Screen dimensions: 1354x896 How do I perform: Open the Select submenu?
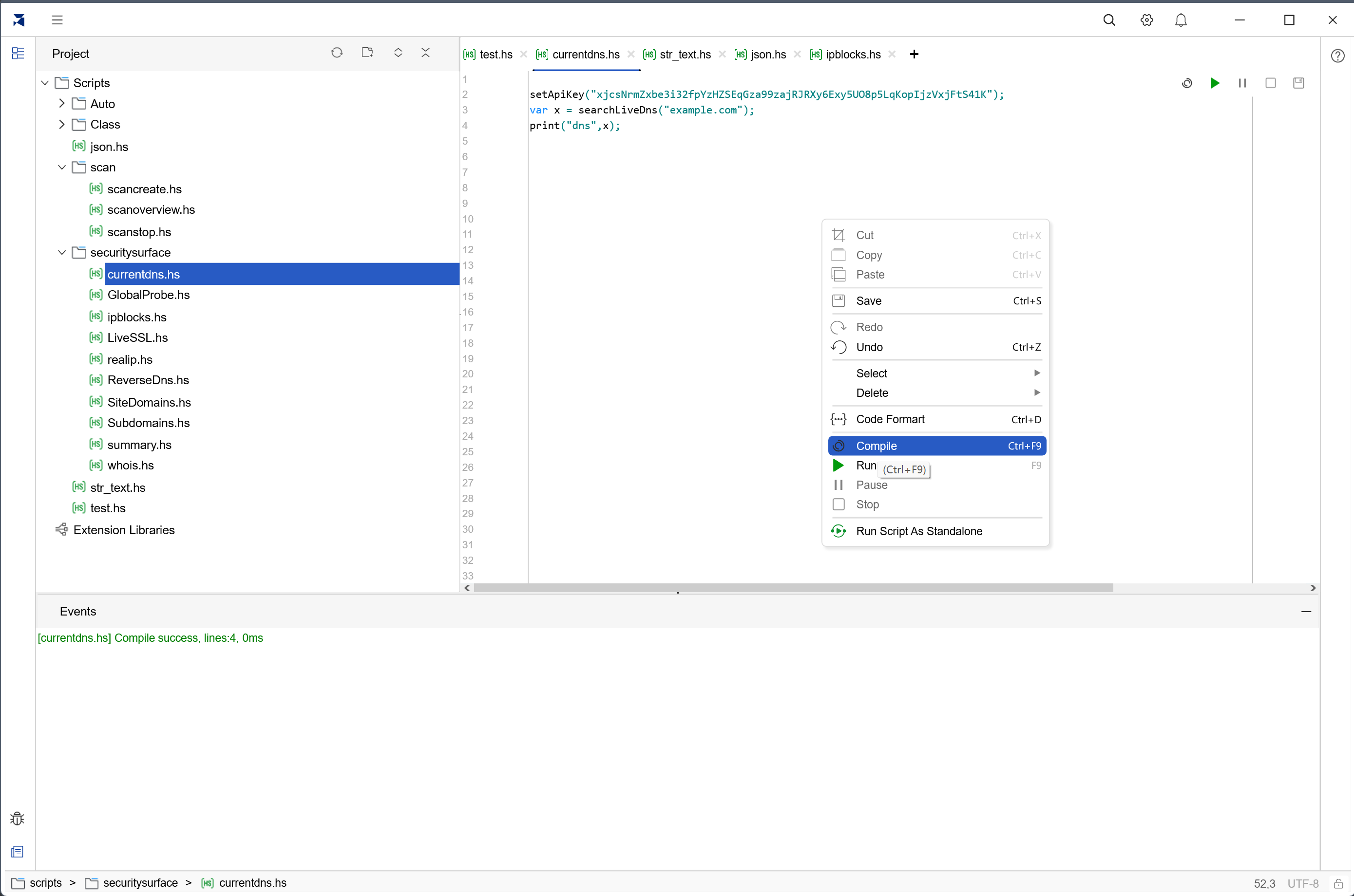click(x=936, y=373)
